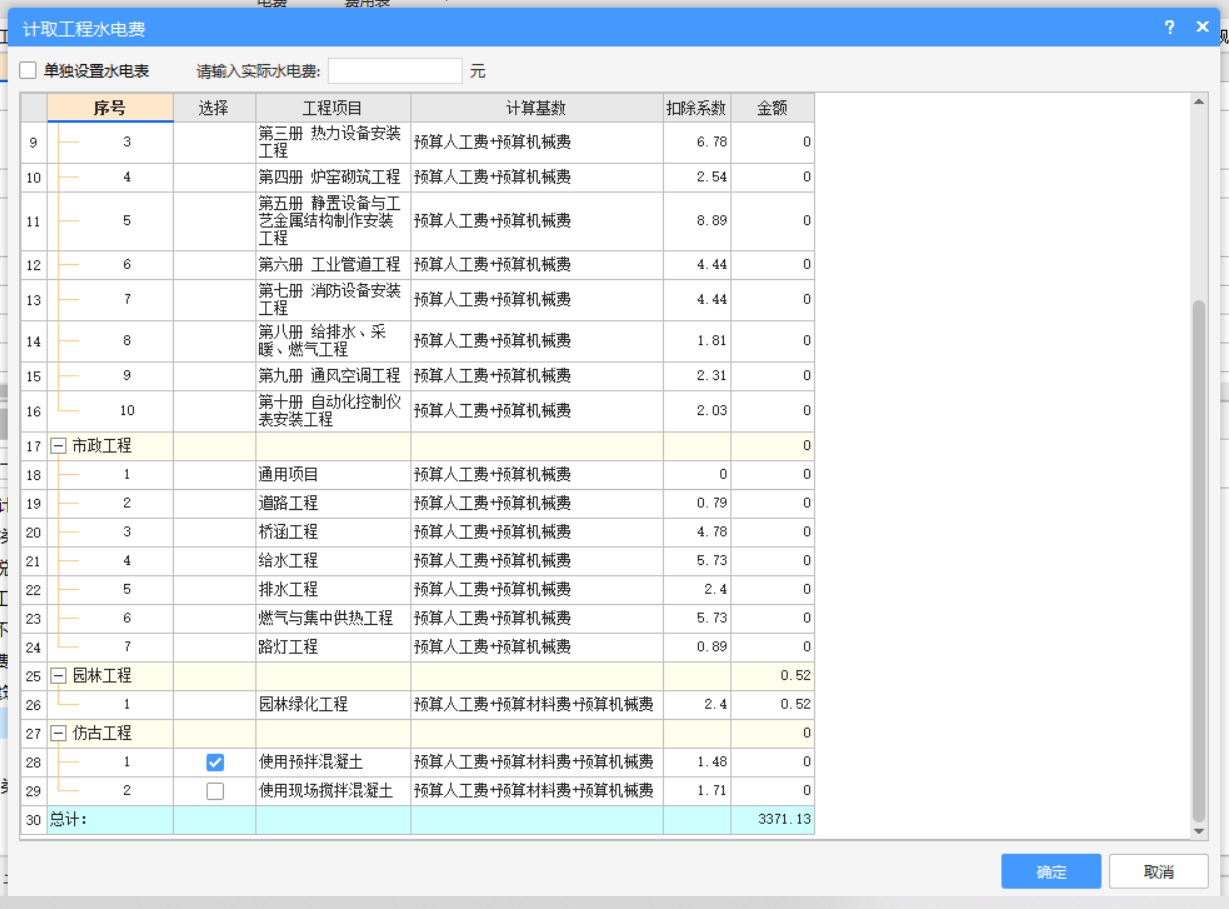Select 排水工程 cell
Image resolution: width=1229 pixels, height=909 pixels.
coord(333,590)
